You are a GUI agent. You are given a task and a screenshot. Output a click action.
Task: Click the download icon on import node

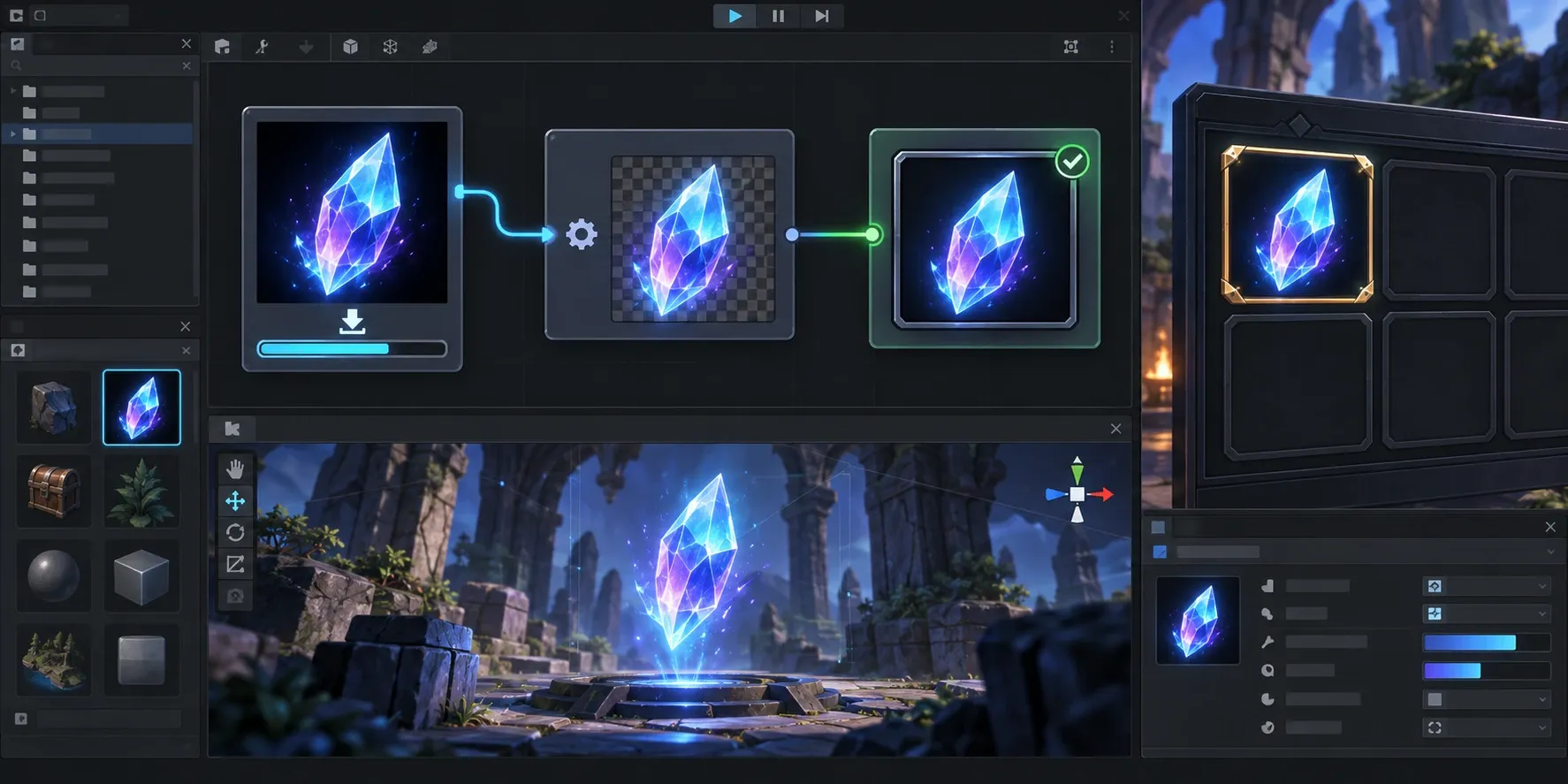[352, 321]
